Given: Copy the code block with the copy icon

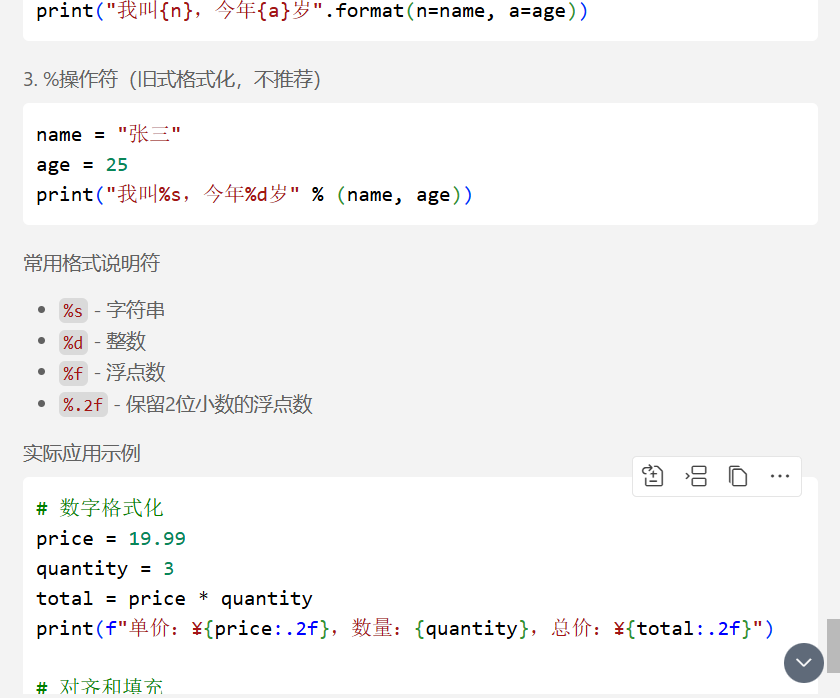Looking at the screenshot, I should pos(738,476).
